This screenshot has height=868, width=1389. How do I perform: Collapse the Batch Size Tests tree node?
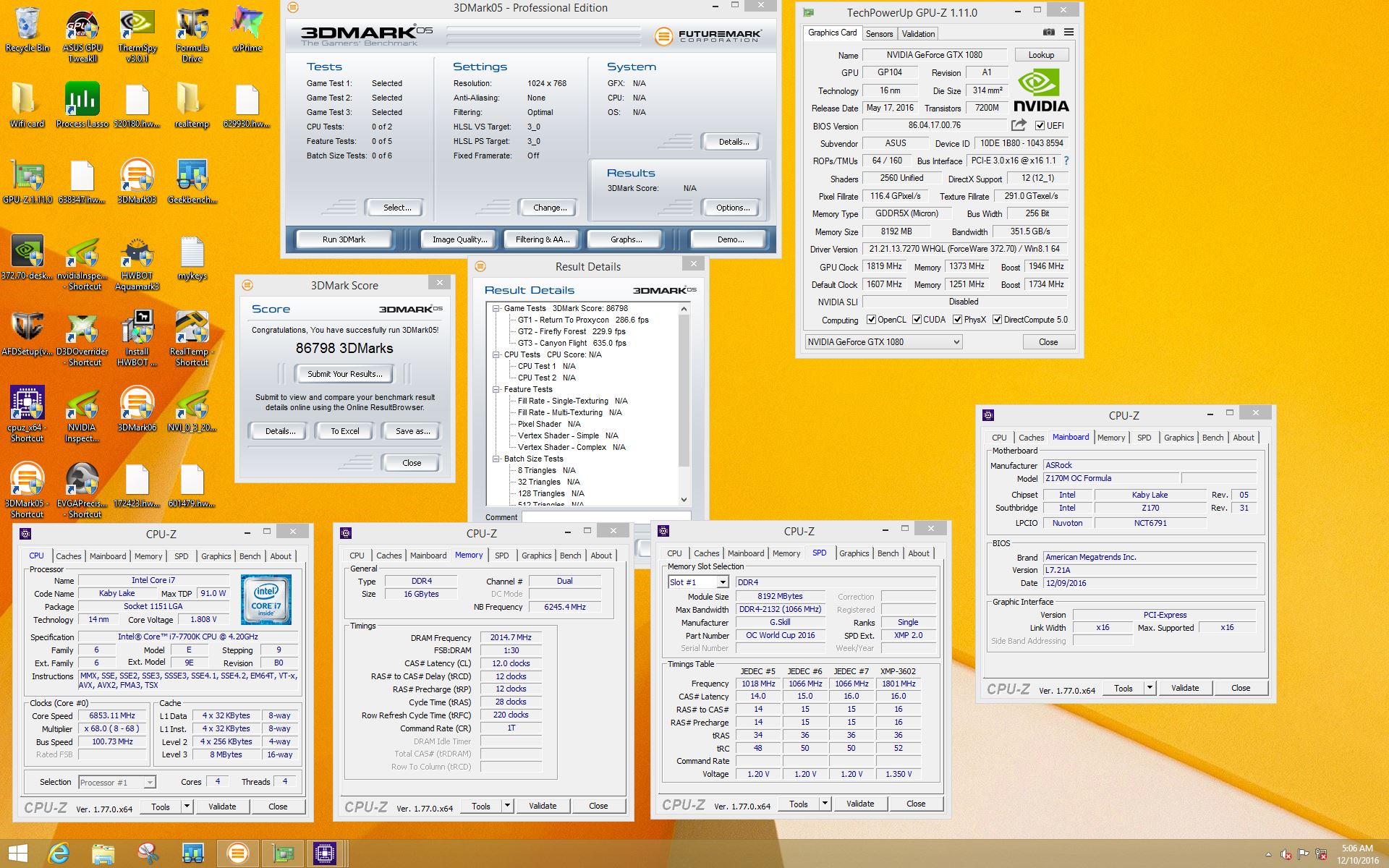click(496, 459)
